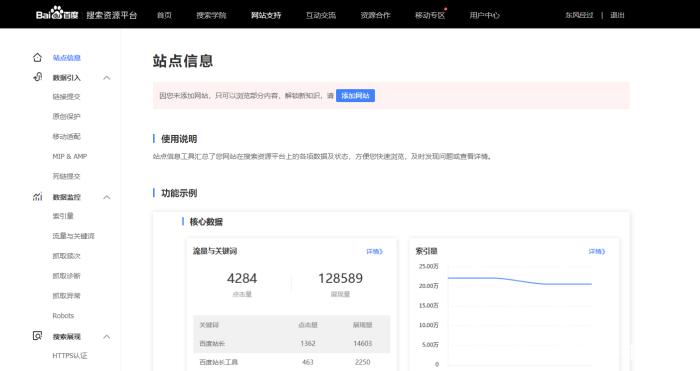Click the 百度站长工具 keyword row

(x=292, y=362)
